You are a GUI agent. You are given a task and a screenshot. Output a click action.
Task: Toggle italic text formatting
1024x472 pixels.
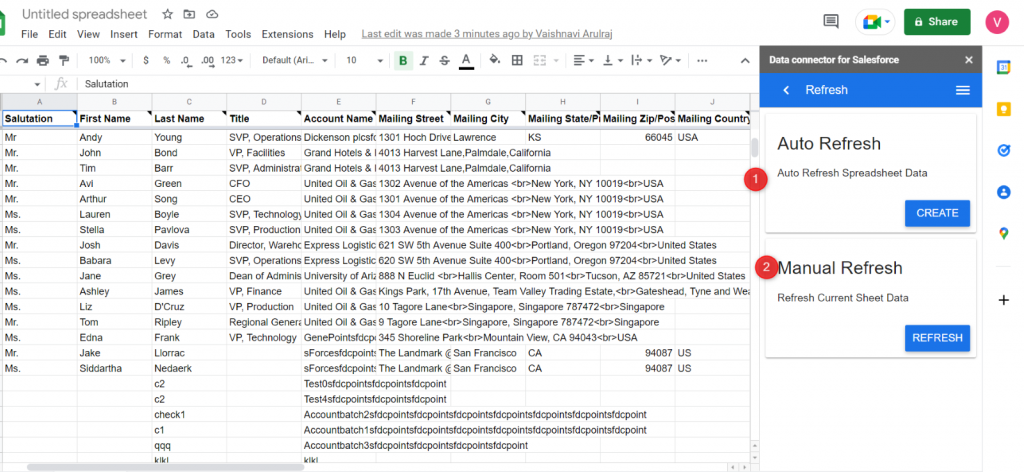click(424, 61)
